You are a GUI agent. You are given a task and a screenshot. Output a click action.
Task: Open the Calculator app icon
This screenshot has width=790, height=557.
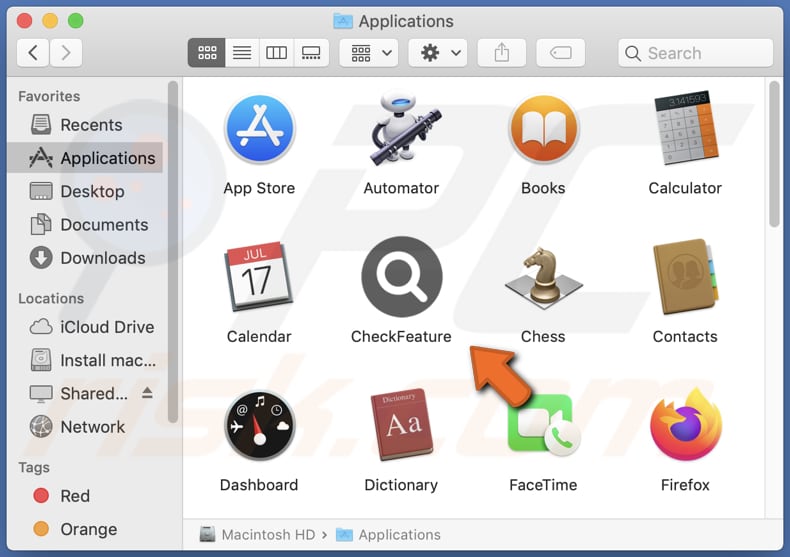tap(686, 128)
